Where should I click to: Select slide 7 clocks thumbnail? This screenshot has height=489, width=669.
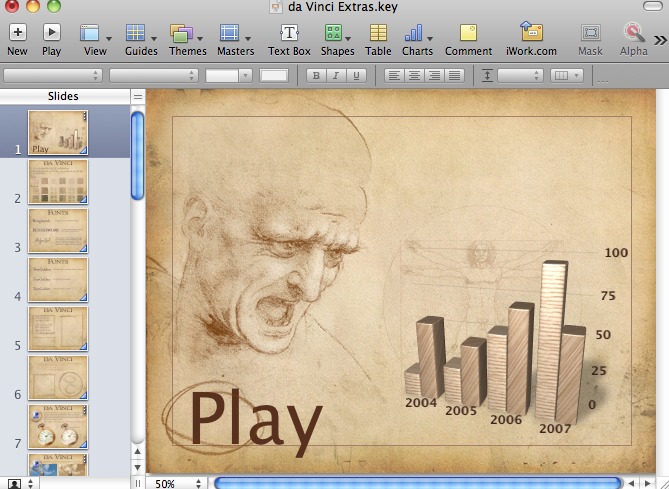[x=58, y=427]
